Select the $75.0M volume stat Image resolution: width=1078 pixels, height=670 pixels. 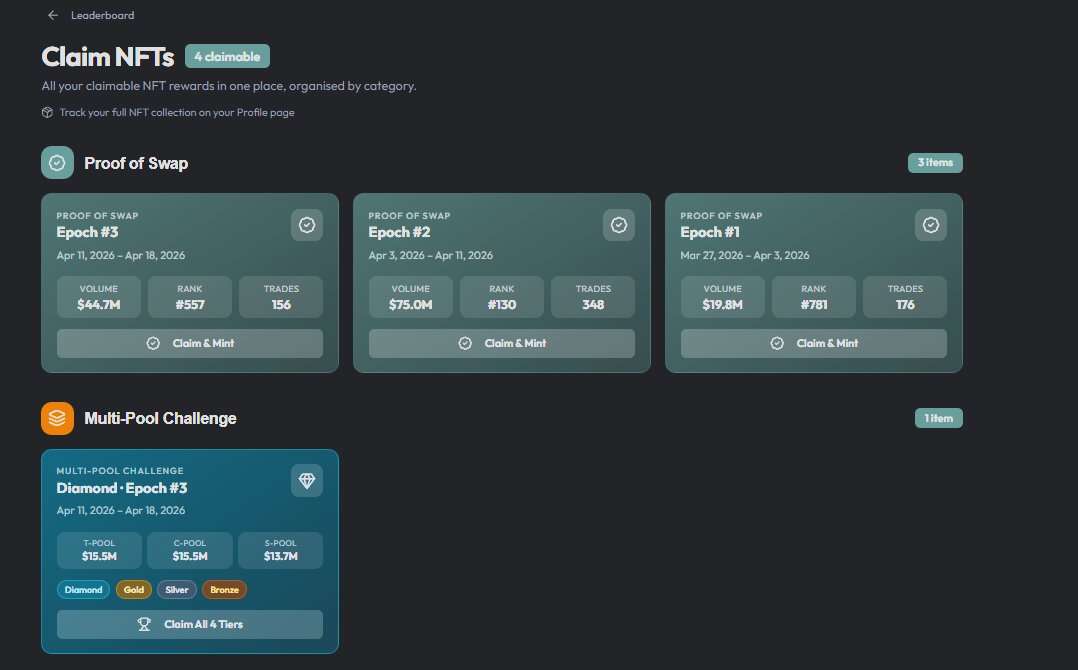click(x=411, y=297)
